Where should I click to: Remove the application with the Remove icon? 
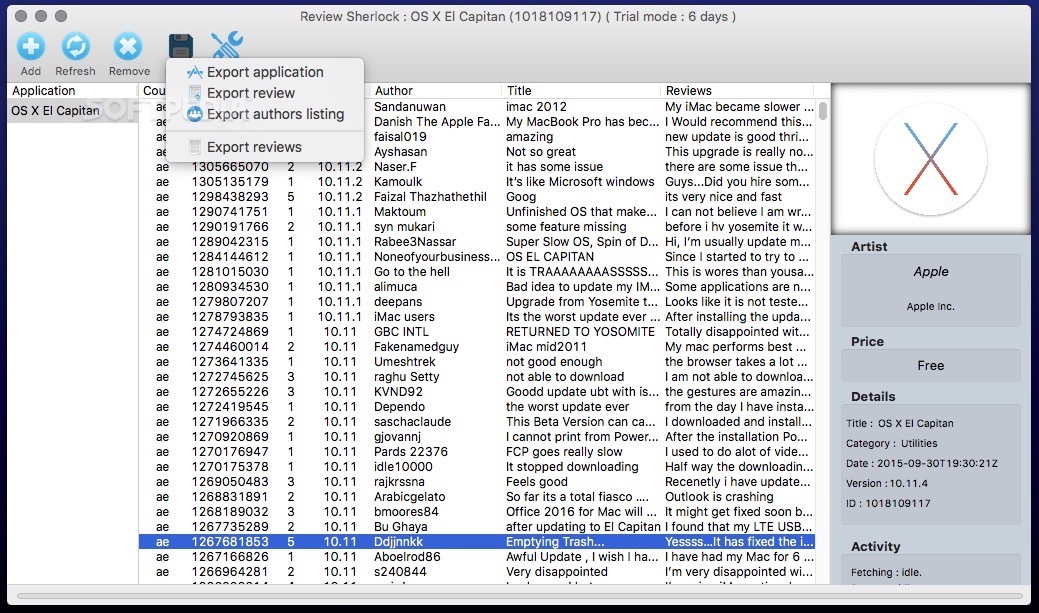tap(128, 46)
